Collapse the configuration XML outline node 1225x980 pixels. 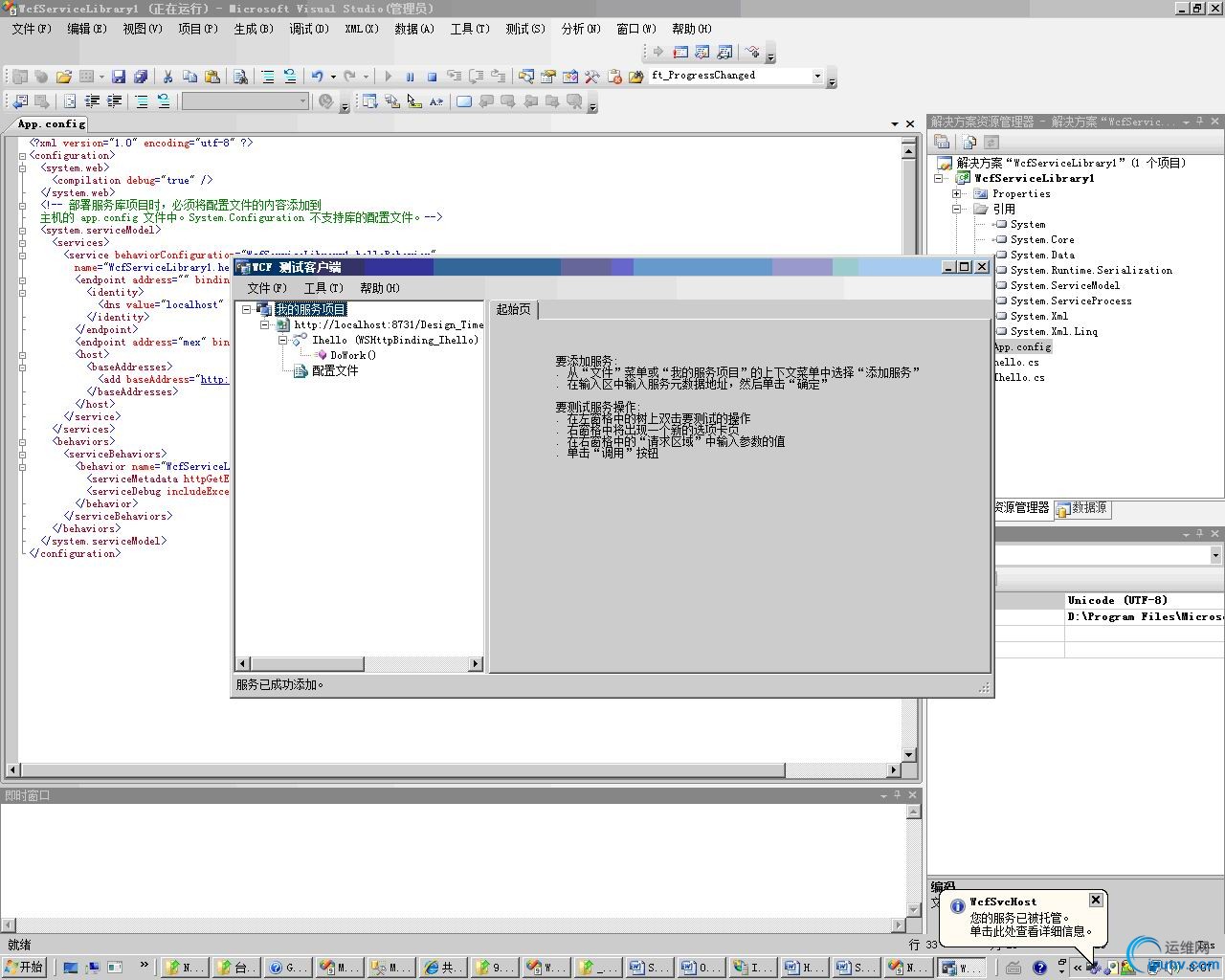pyautogui.click(x=23, y=155)
